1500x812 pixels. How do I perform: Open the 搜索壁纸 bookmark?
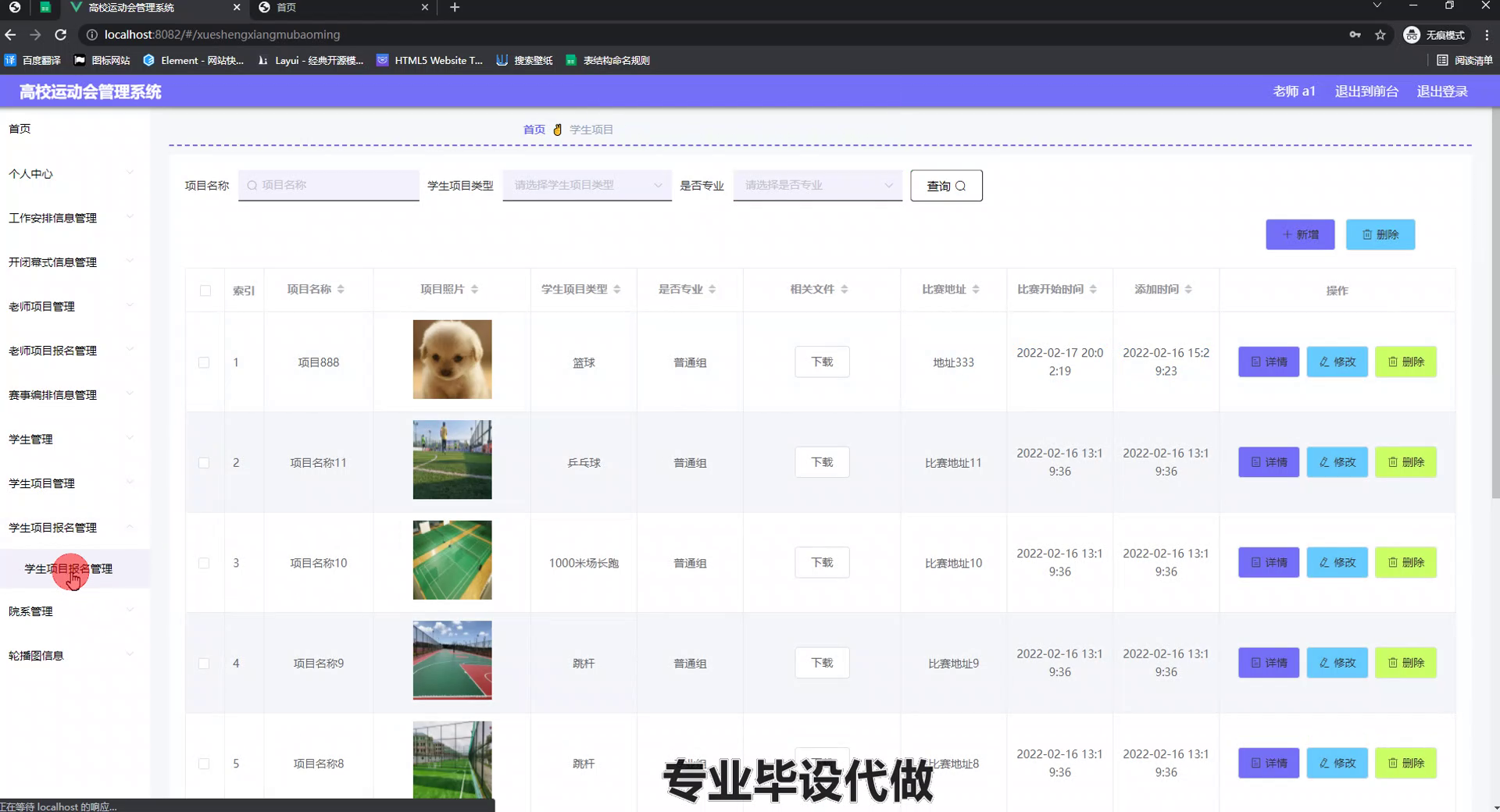[x=524, y=60]
